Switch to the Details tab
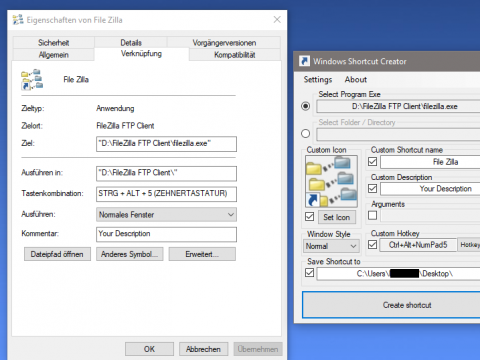The width and height of the screenshot is (480, 360). [131, 43]
